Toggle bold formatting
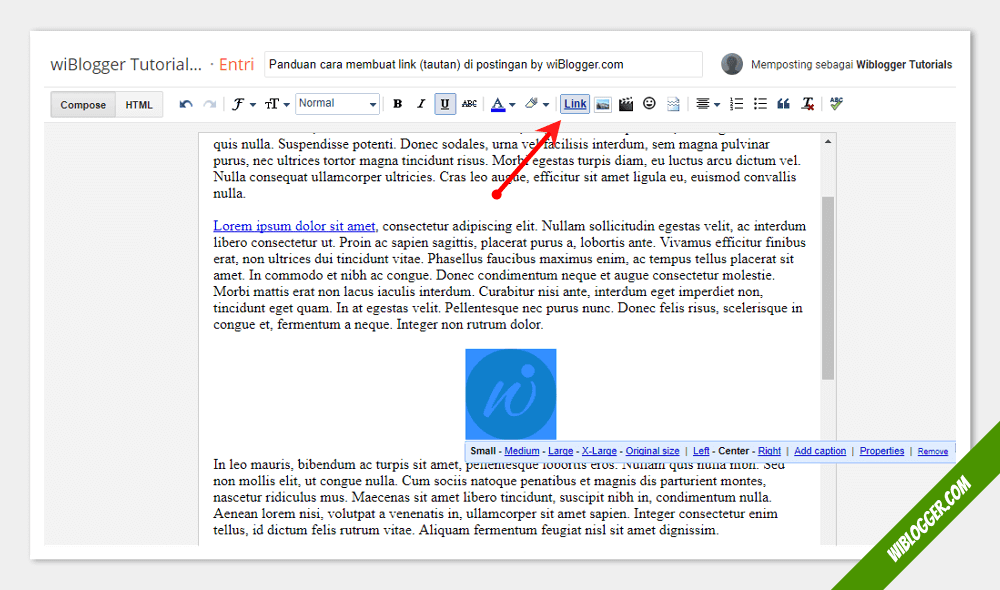The image size is (1000, 590). [397, 104]
